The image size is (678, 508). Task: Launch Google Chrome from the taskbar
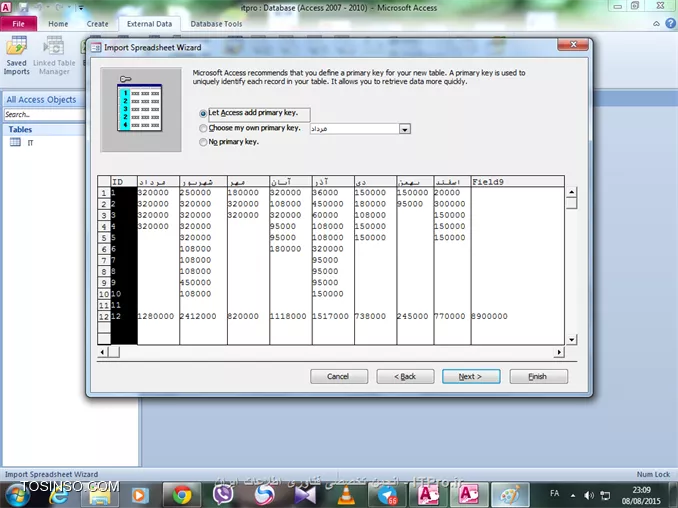click(x=181, y=494)
